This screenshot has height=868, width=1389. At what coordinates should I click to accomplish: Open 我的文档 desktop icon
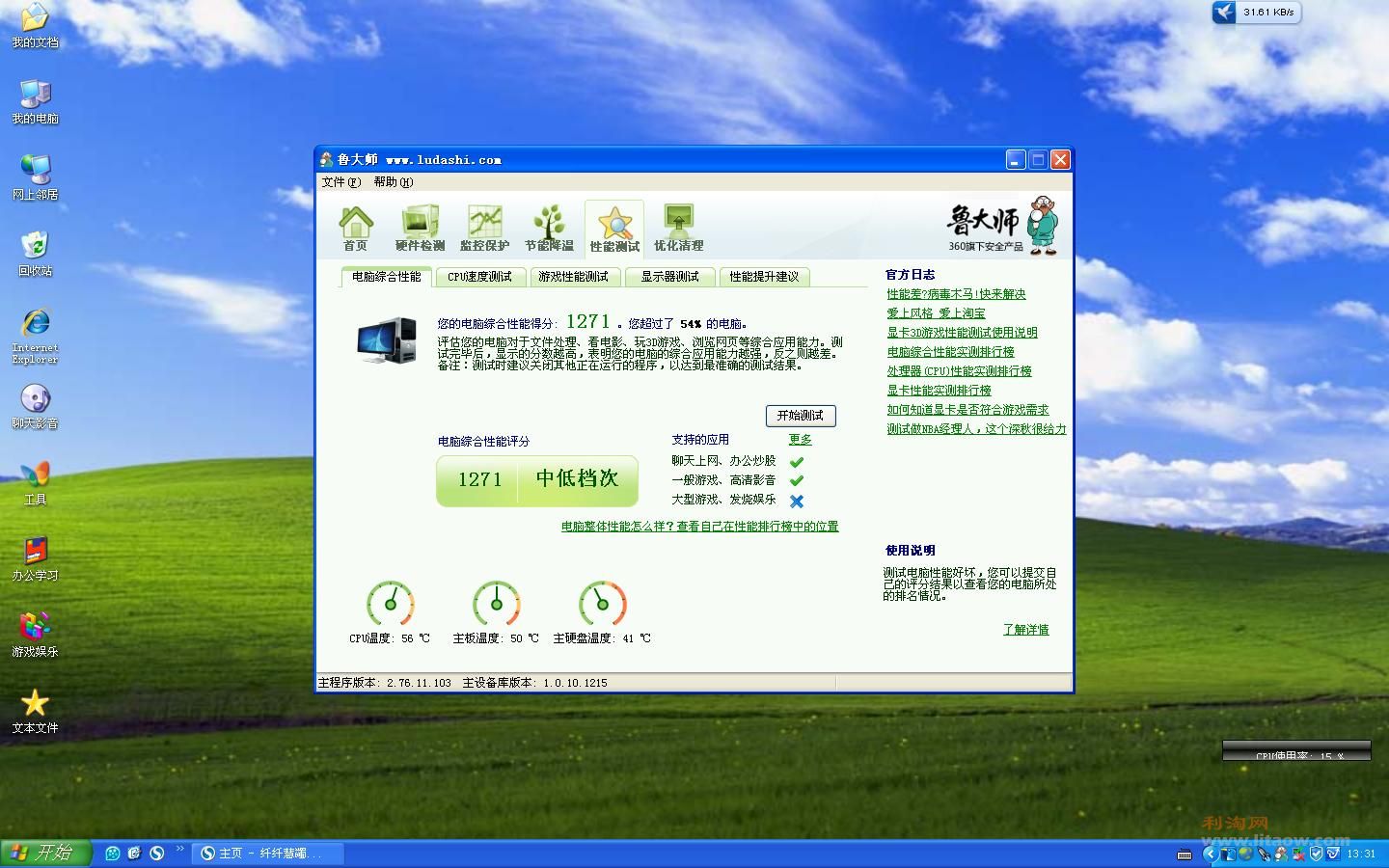[35, 26]
